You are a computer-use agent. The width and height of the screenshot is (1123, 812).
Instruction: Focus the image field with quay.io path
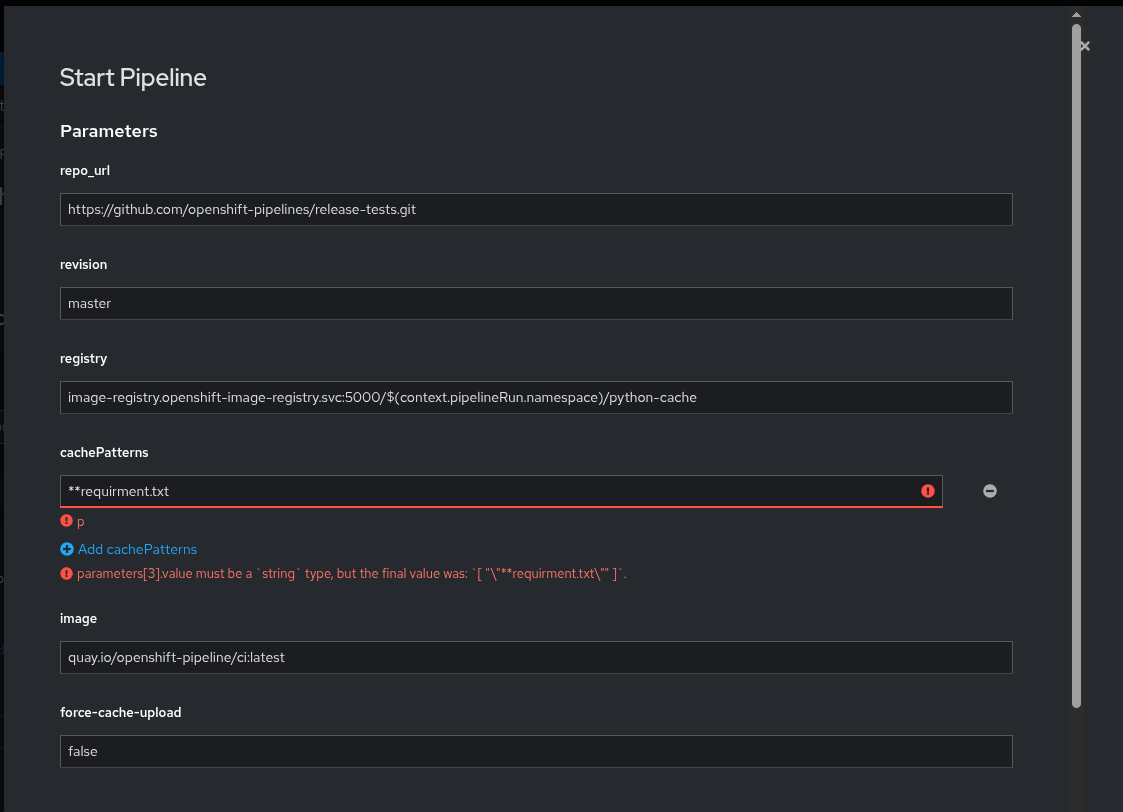[536, 657]
